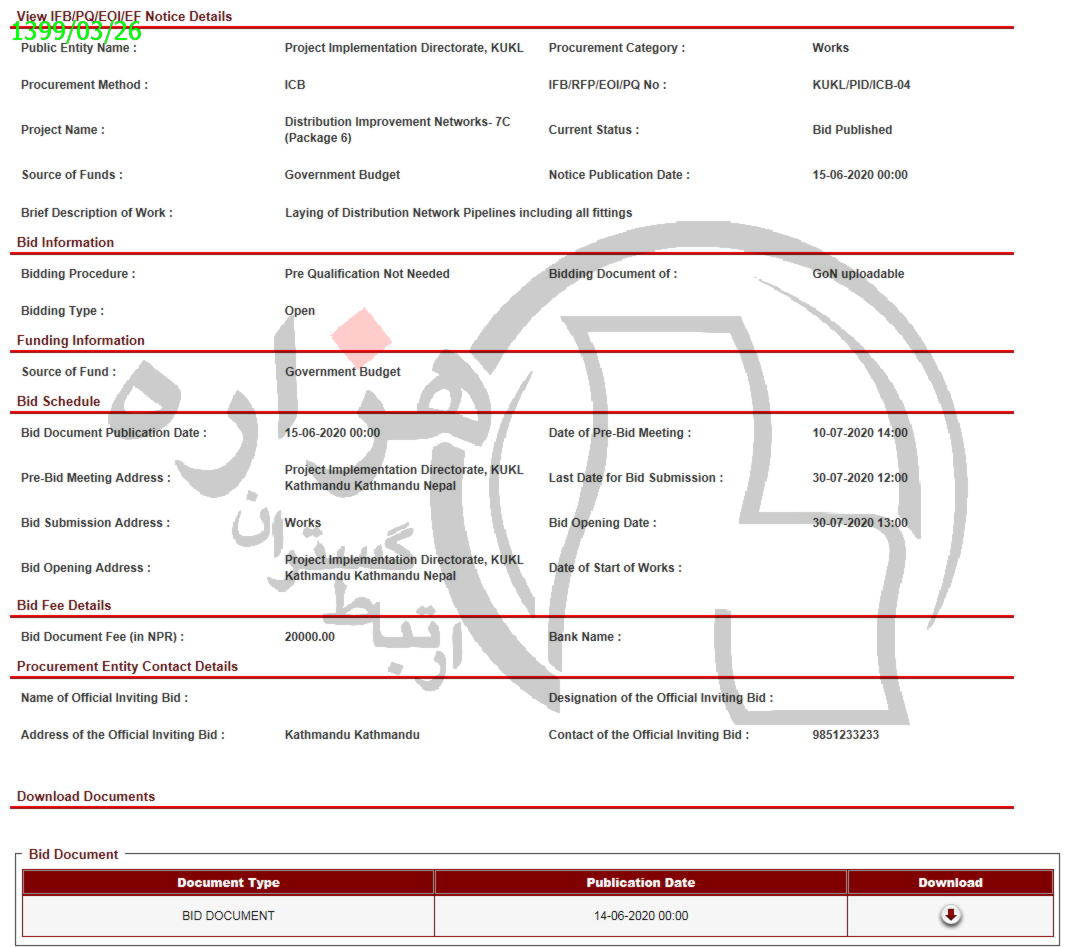Select the BID DOCUMENT row cell

click(228, 915)
